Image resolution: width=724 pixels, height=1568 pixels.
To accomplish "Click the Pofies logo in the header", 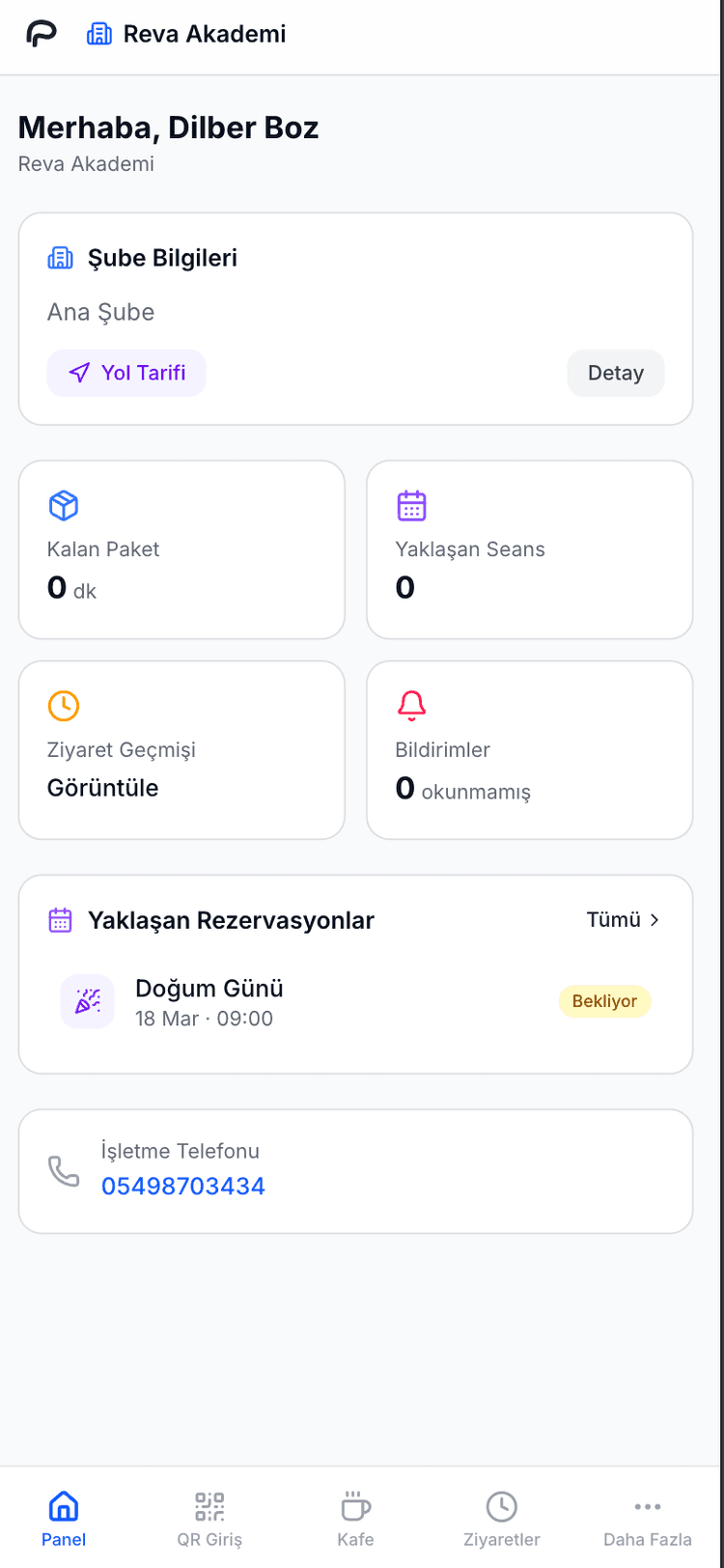I will 39,33.
